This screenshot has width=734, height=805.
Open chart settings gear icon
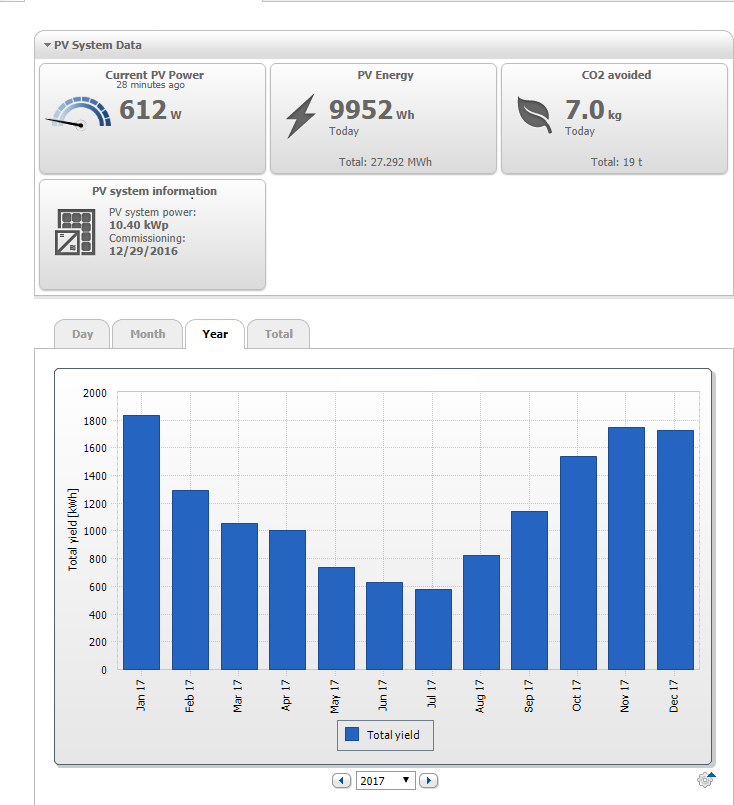click(x=705, y=780)
